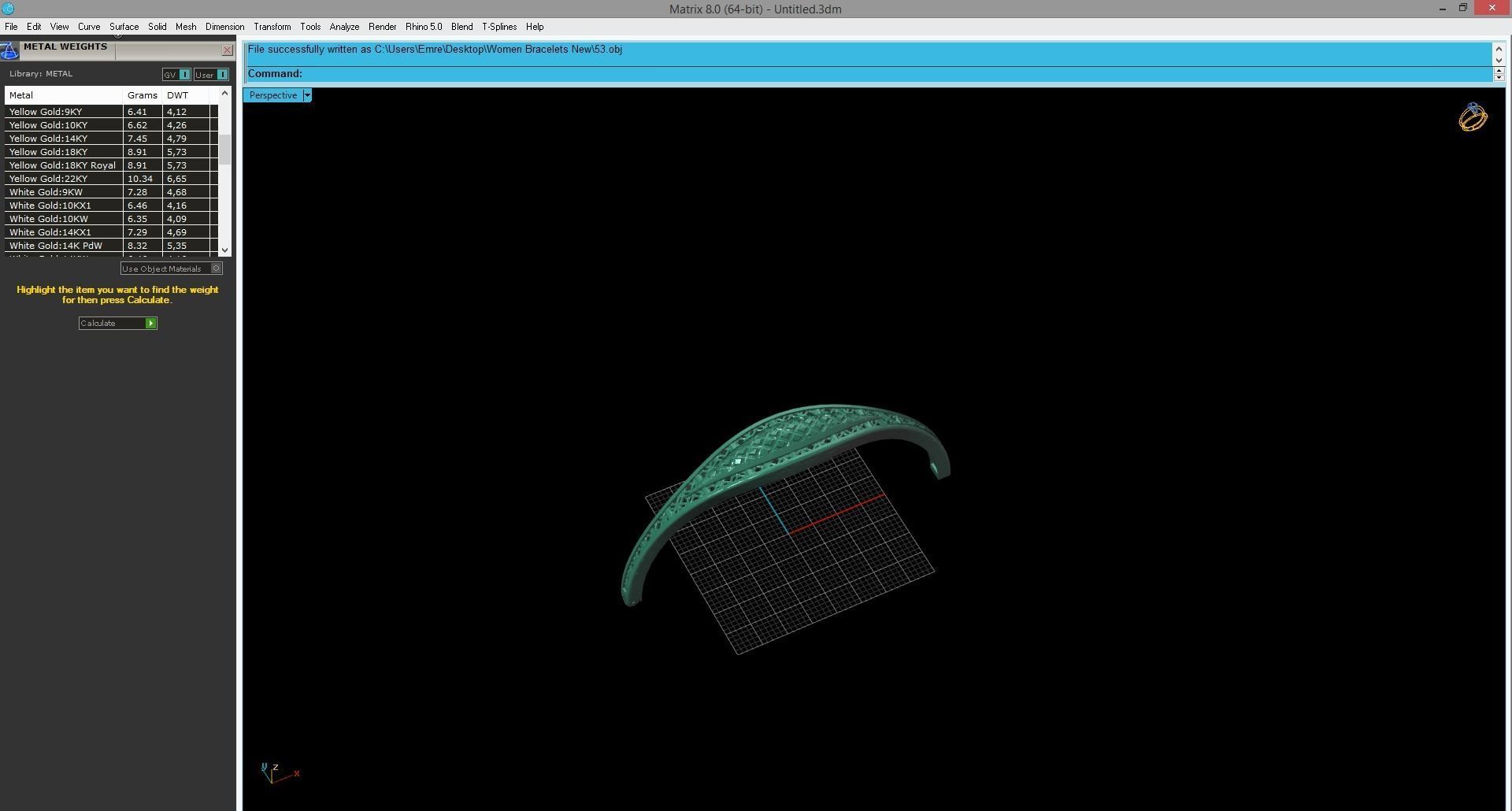Image resolution: width=1512 pixels, height=811 pixels.
Task: Open the View menu
Action: (x=59, y=27)
